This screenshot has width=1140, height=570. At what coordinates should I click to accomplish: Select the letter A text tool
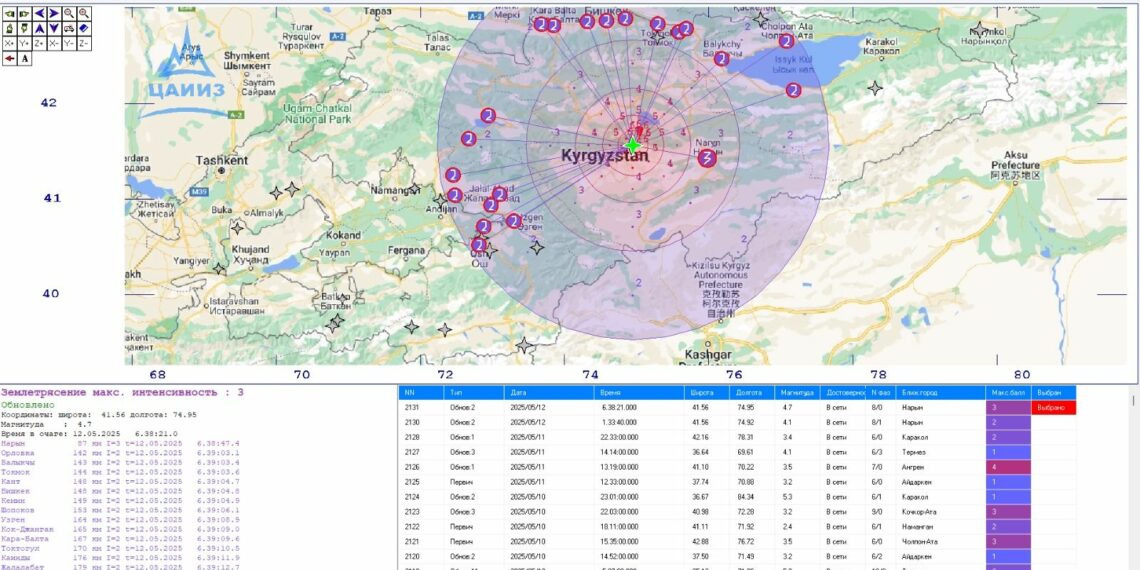24,59
